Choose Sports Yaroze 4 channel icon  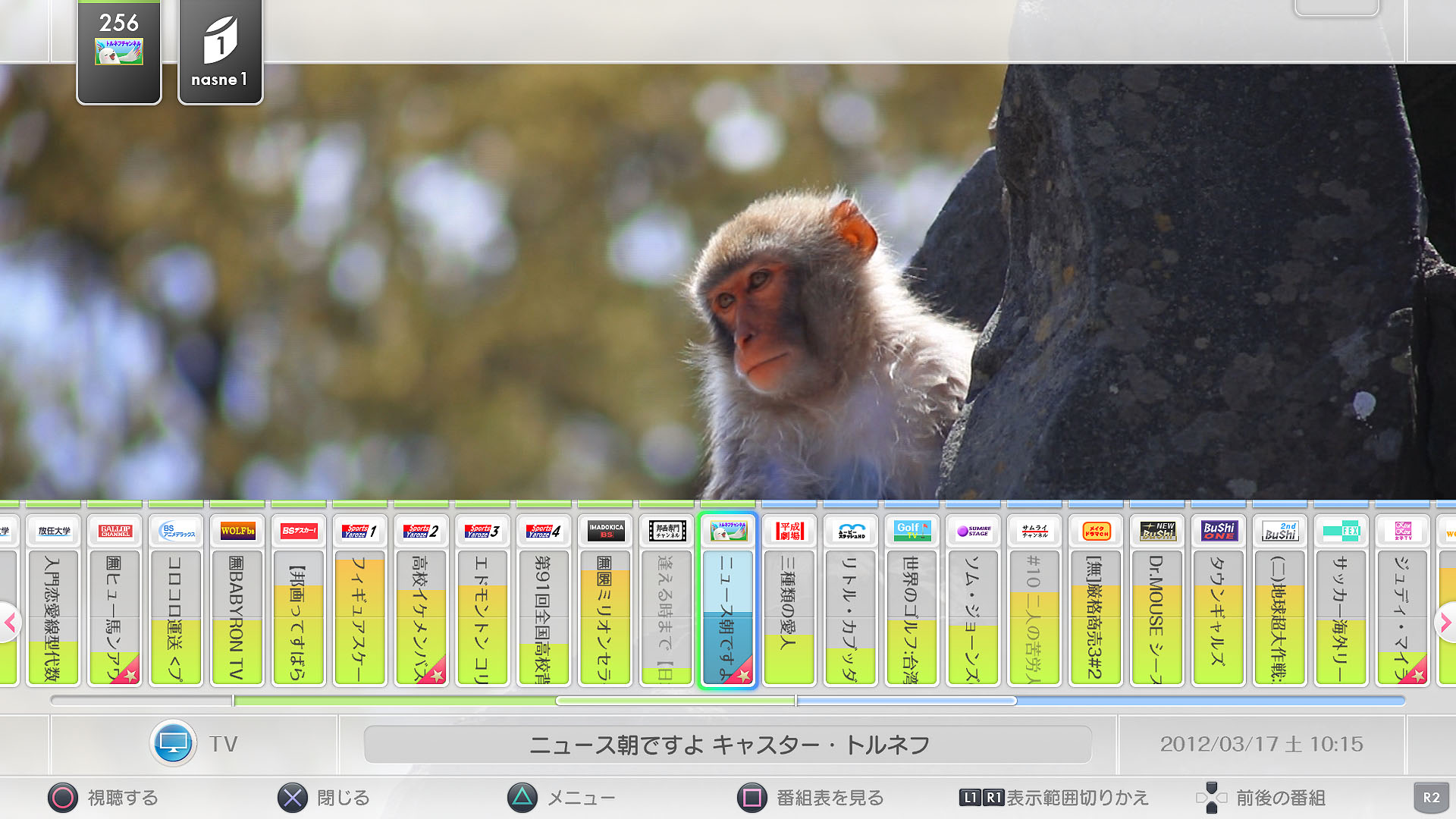[543, 532]
